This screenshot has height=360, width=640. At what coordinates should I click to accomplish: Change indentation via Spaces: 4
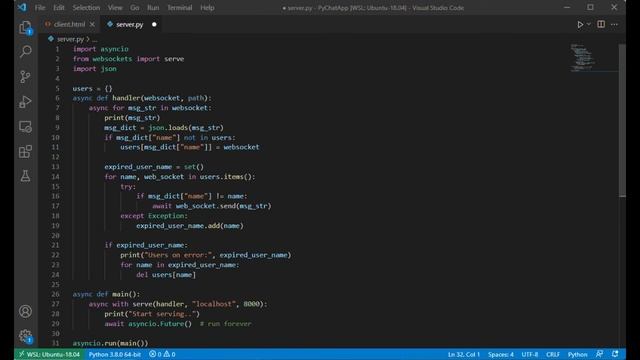pyautogui.click(x=501, y=354)
